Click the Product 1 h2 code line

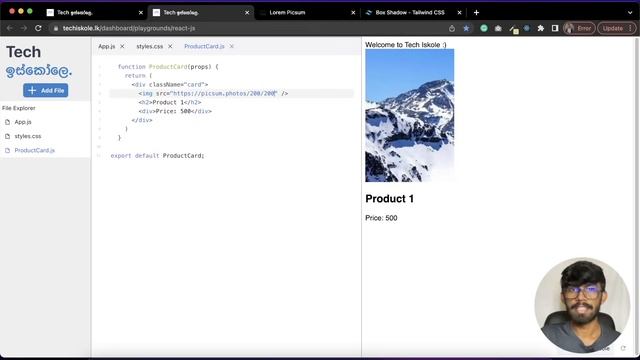click(x=170, y=102)
